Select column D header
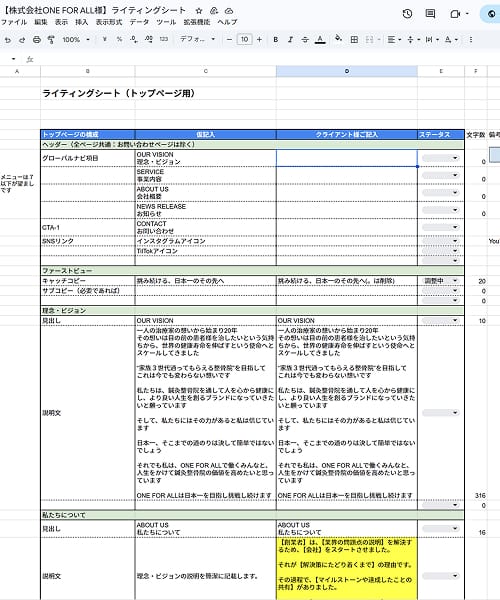 point(347,71)
